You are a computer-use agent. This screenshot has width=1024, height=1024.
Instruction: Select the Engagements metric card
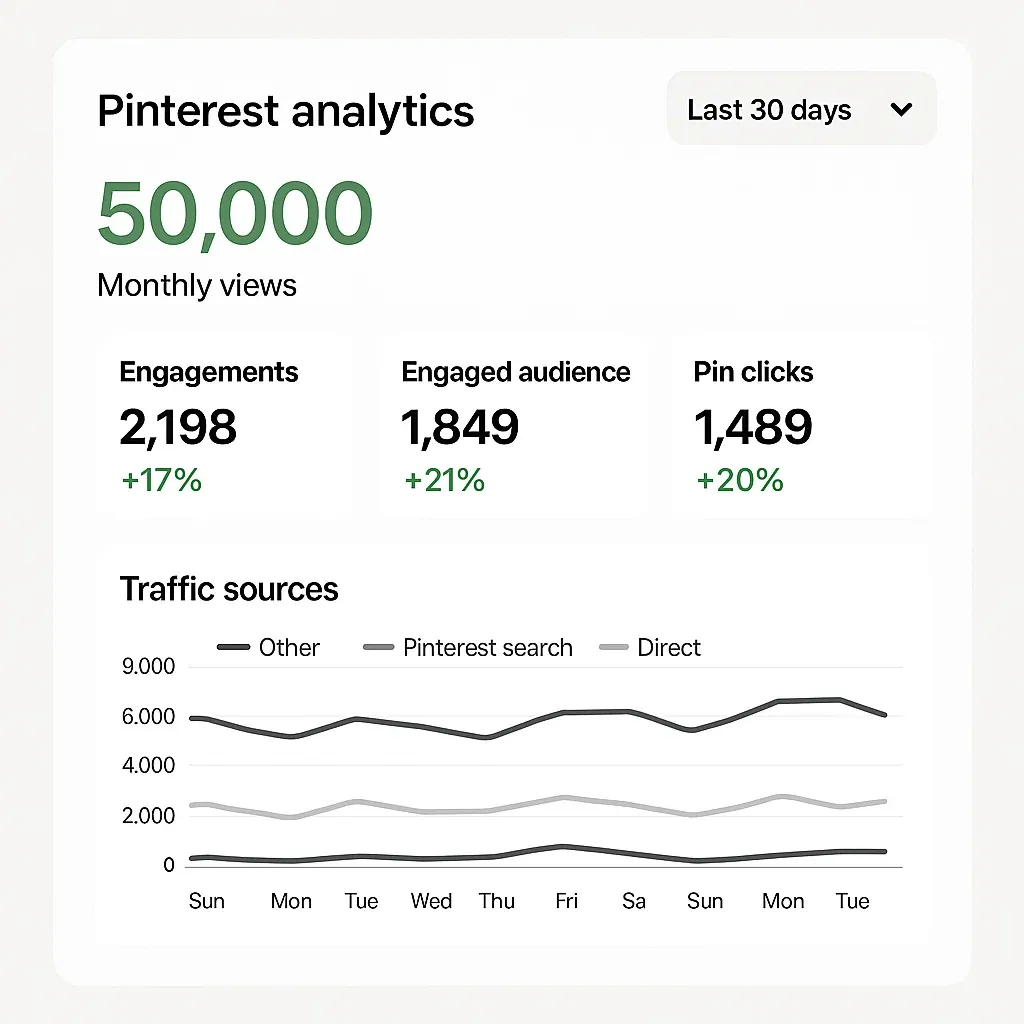(x=225, y=426)
